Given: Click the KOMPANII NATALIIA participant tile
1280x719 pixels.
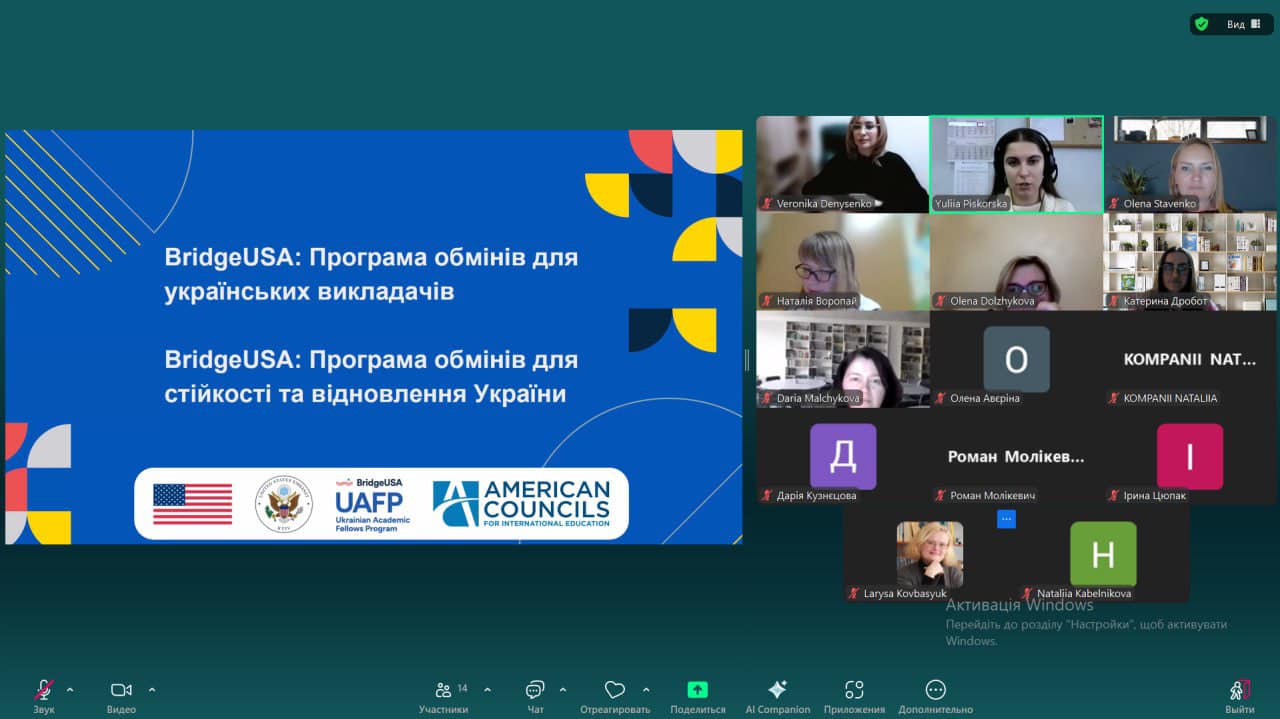Looking at the screenshot, I should (1191, 359).
